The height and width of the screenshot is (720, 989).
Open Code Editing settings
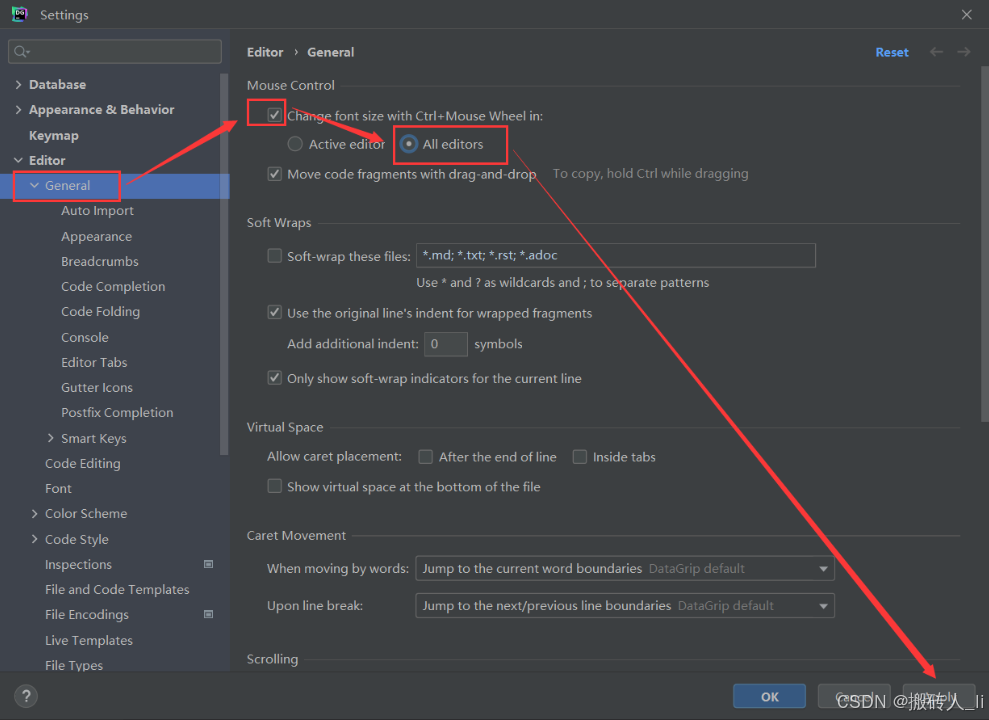pos(83,463)
